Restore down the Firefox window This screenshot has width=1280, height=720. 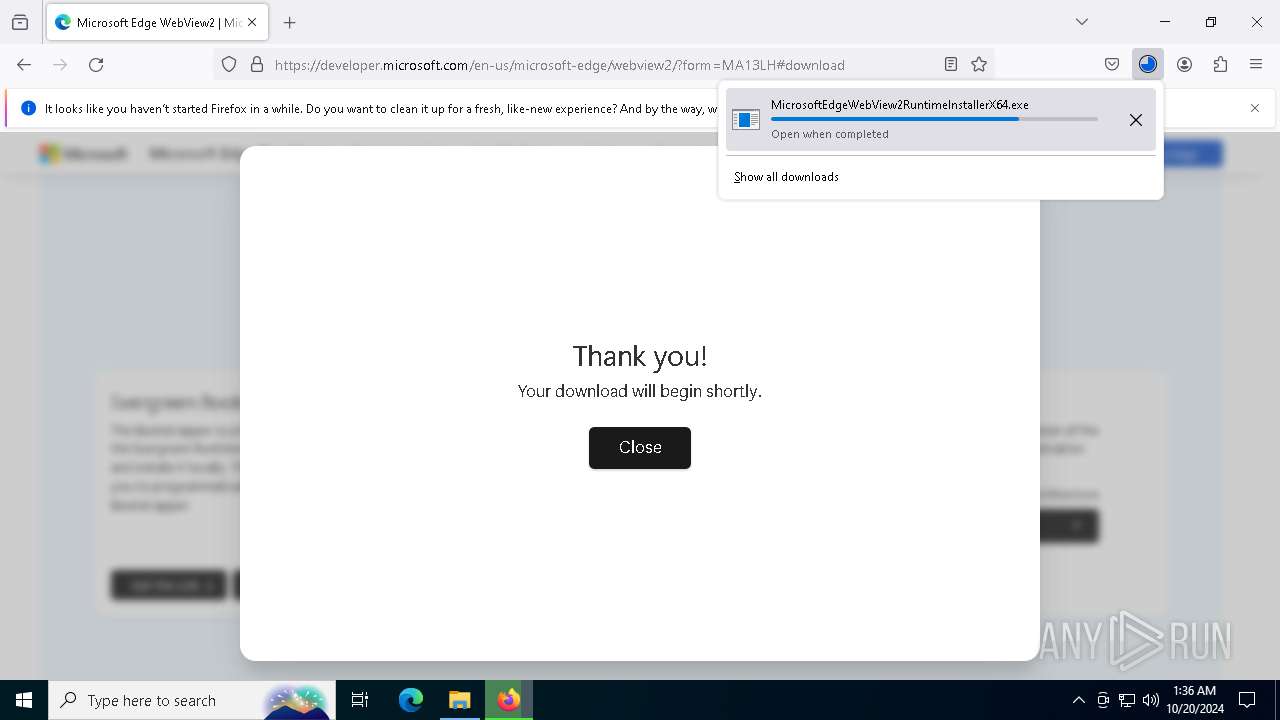pyautogui.click(x=1211, y=22)
